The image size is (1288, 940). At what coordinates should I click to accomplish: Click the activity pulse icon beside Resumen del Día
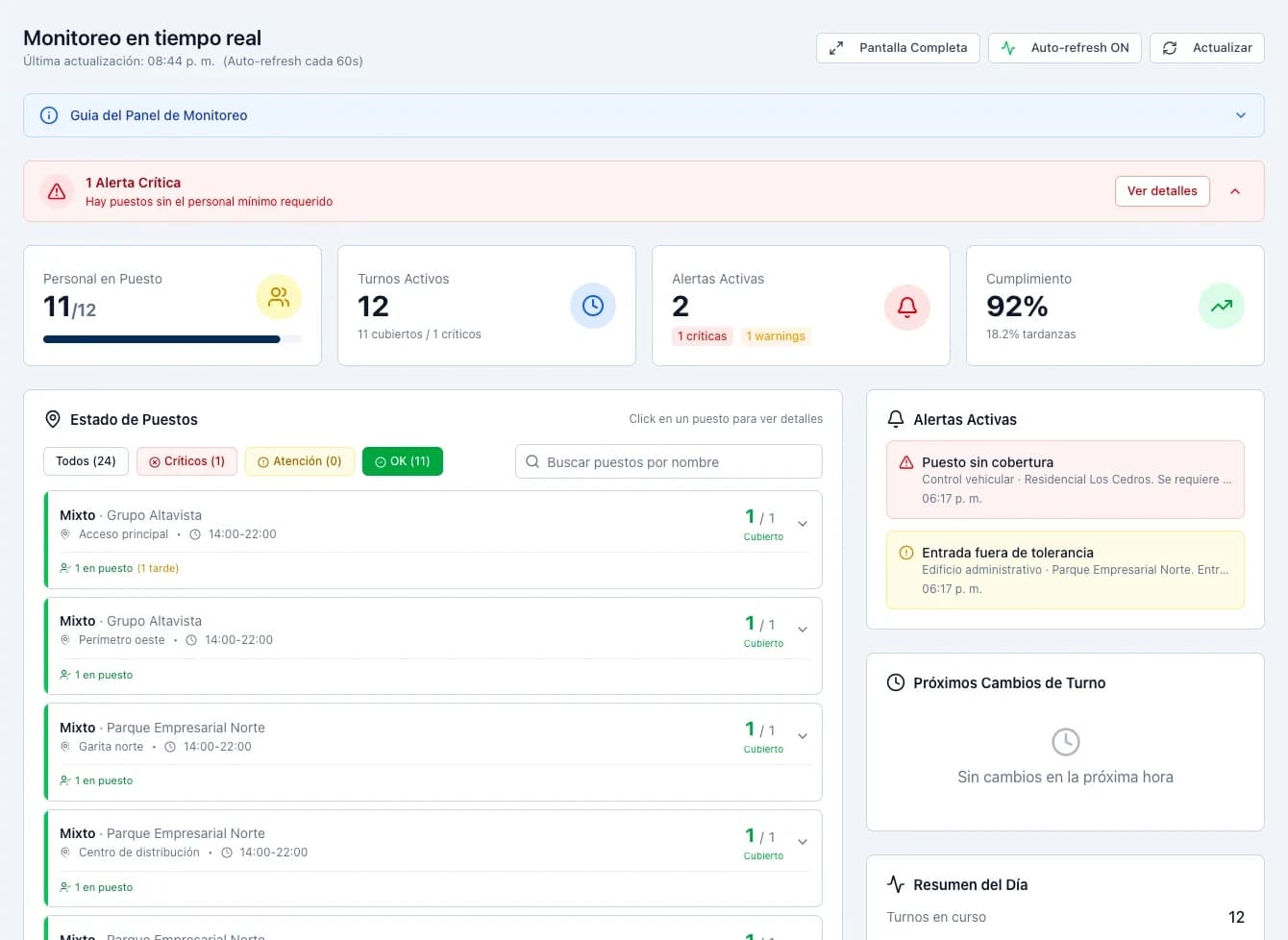coord(896,884)
